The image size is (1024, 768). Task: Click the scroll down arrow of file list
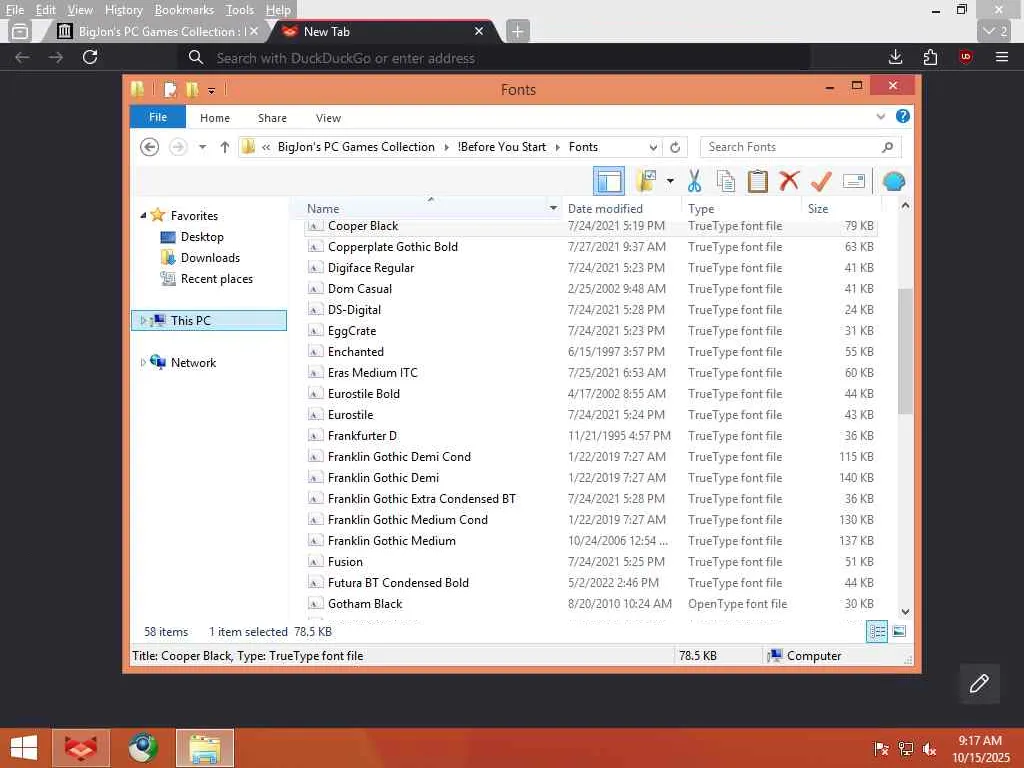point(904,611)
